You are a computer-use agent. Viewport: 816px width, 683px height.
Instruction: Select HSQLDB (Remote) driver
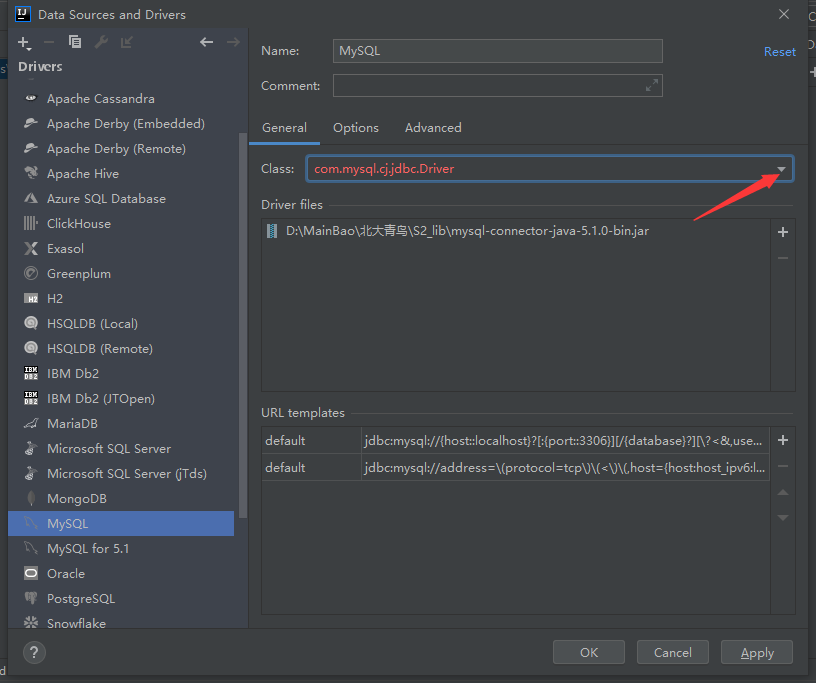pos(121,348)
